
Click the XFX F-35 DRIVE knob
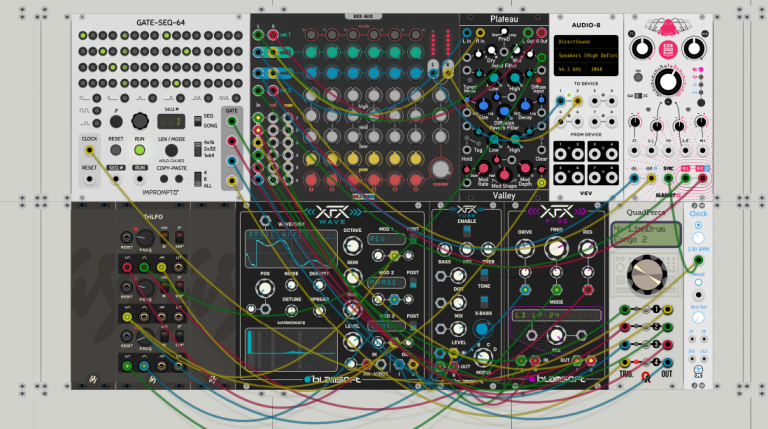pos(525,248)
